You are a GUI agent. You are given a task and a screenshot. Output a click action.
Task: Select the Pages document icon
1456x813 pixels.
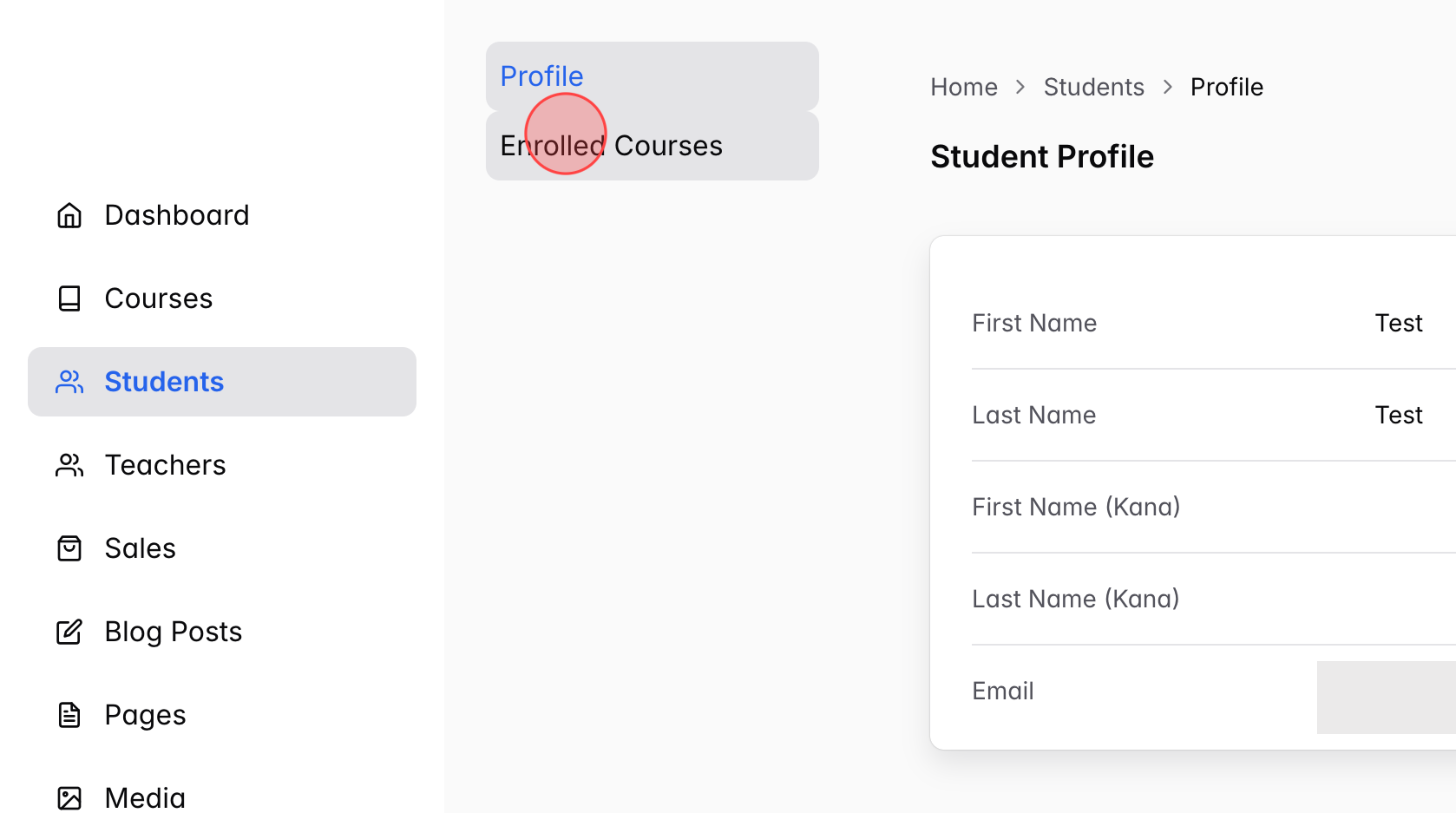click(x=69, y=714)
